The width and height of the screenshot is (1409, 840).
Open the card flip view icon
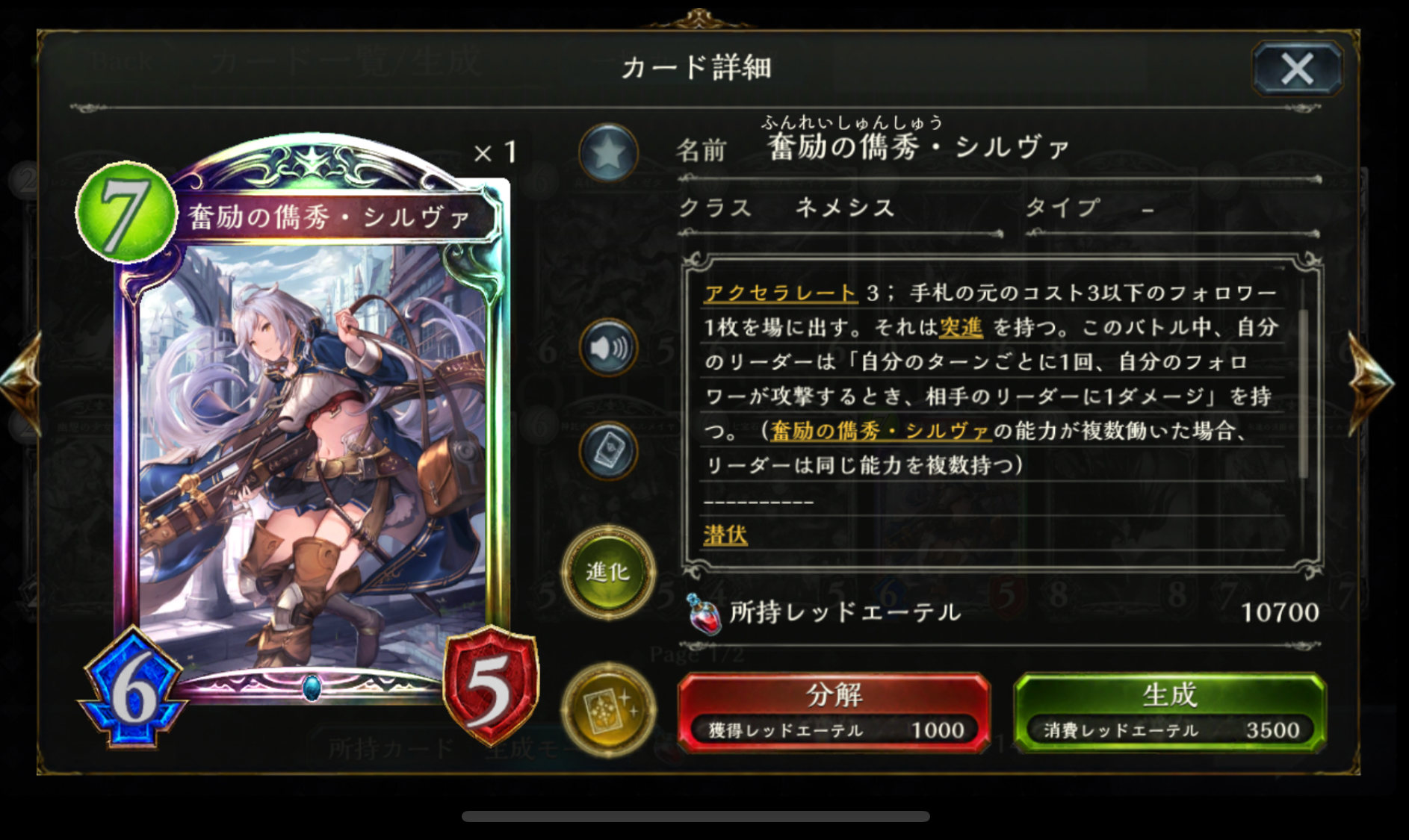pos(608,449)
